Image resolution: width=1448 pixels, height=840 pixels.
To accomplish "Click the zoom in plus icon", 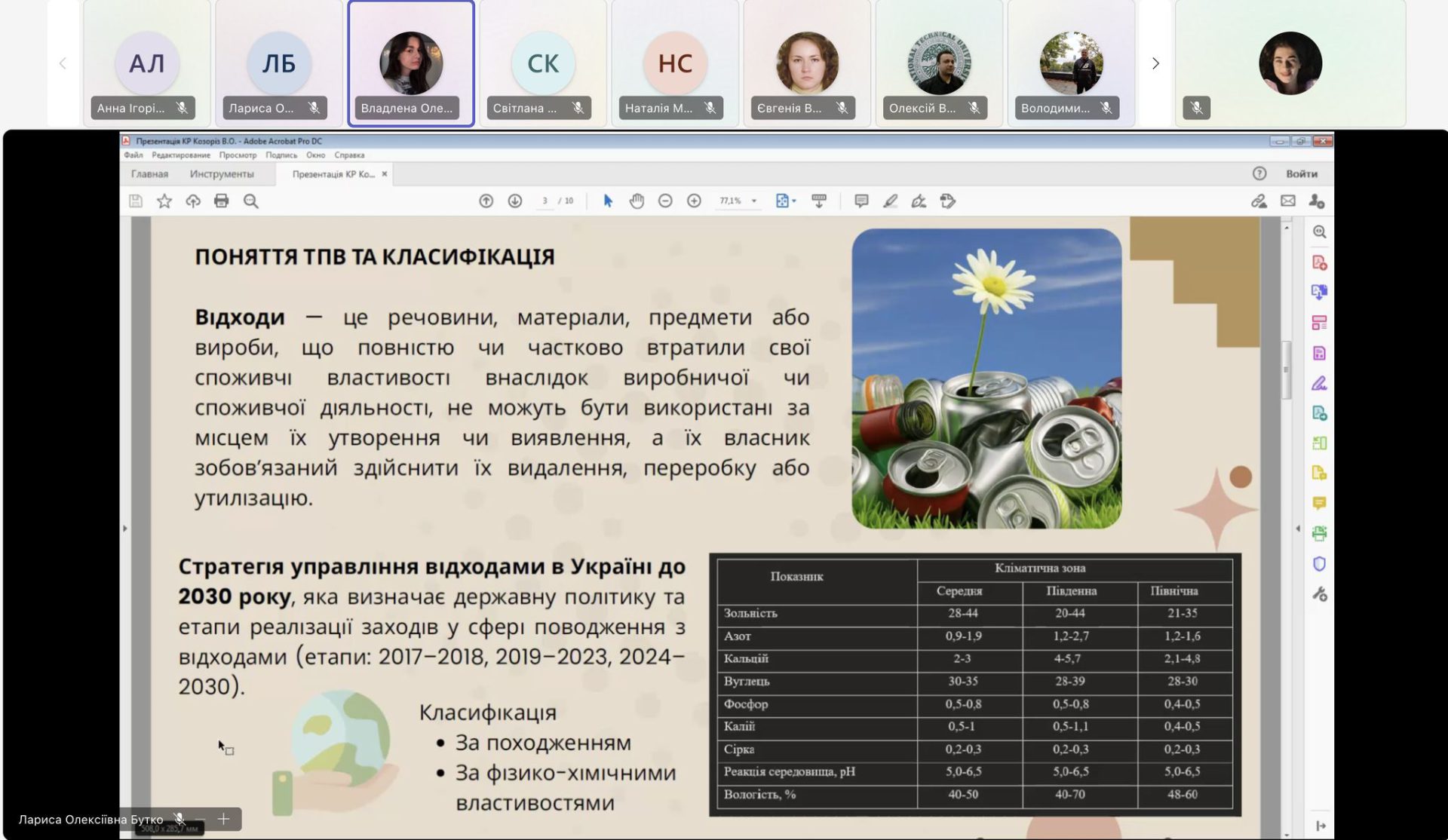I will pos(694,201).
